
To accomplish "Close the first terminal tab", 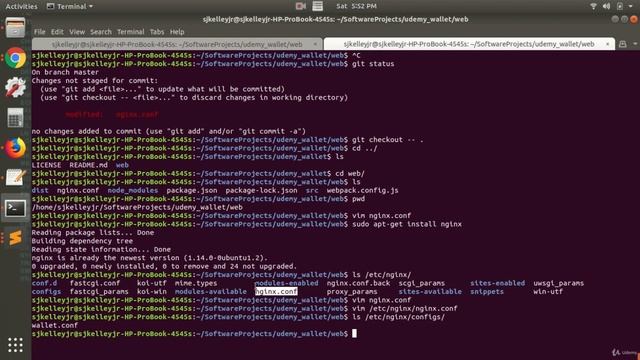I will coord(315,44).
